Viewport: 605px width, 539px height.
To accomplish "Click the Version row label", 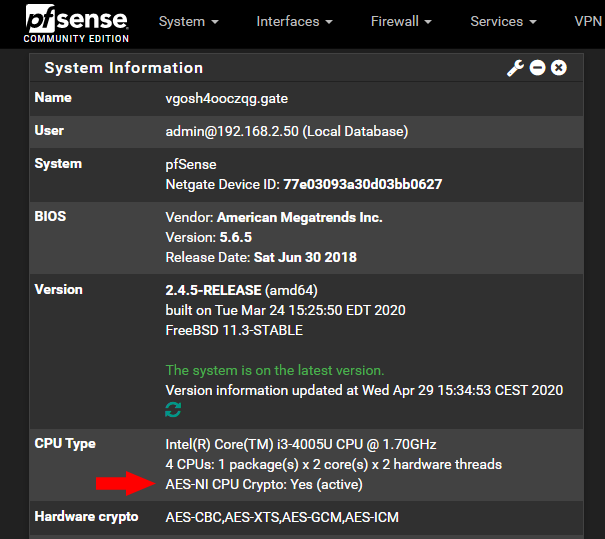I will tap(58, 290).
